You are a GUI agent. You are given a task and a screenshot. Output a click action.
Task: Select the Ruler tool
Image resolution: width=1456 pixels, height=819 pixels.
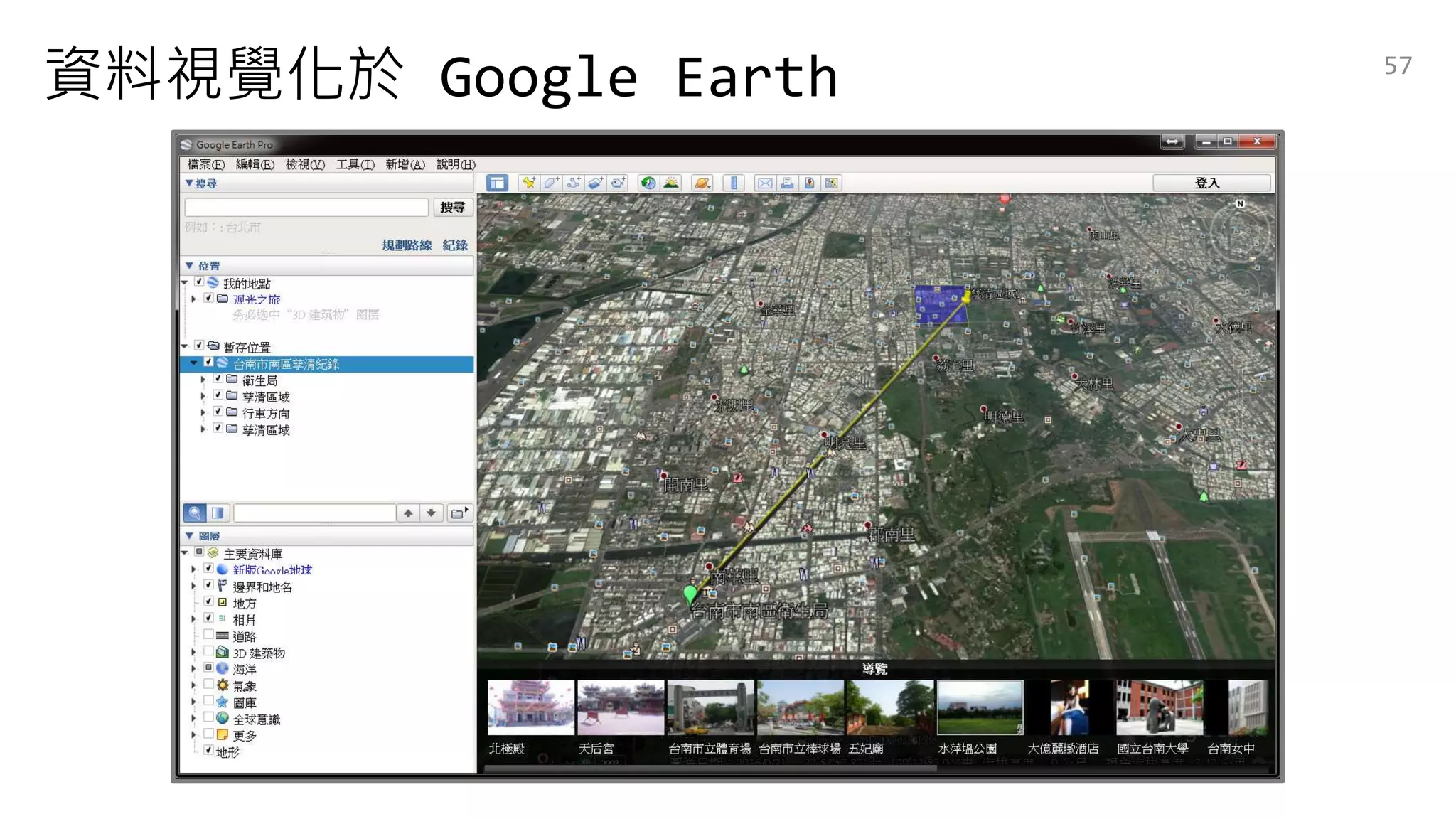[734, 183]
